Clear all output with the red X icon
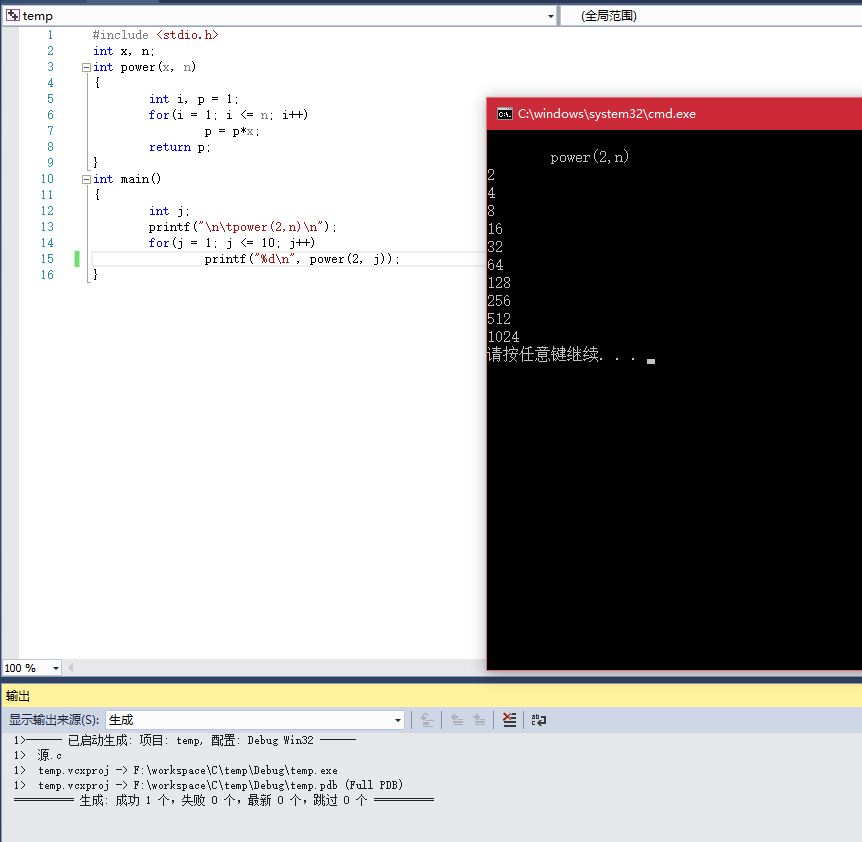Screen dimensions: 862x842 tap(510, 720)
